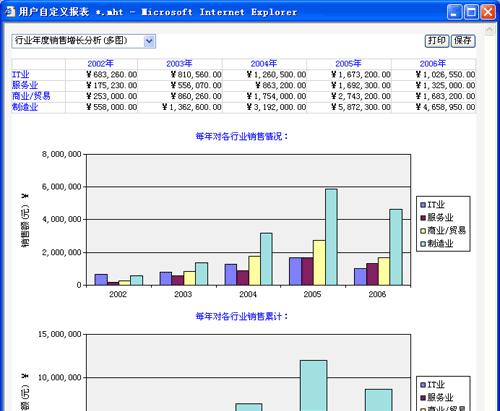
Task: Click the 2003 axis label in first chart
Action: click(x=183, y=294)
